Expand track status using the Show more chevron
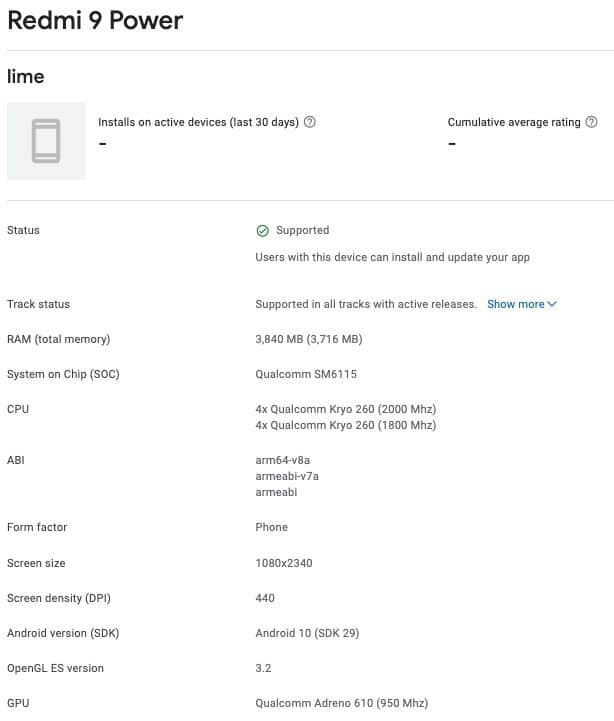This screenshot has height=721, width=614. click(552, 304)
